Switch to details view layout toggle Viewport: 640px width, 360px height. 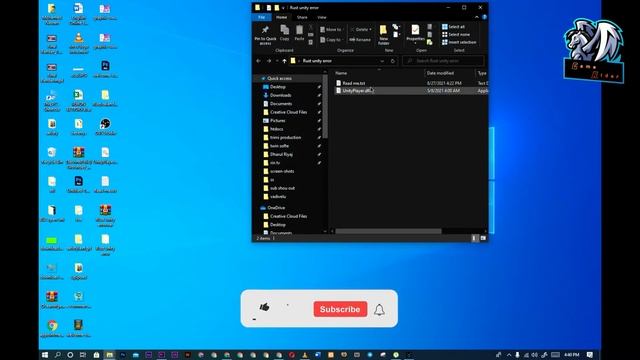pos(474,238)
